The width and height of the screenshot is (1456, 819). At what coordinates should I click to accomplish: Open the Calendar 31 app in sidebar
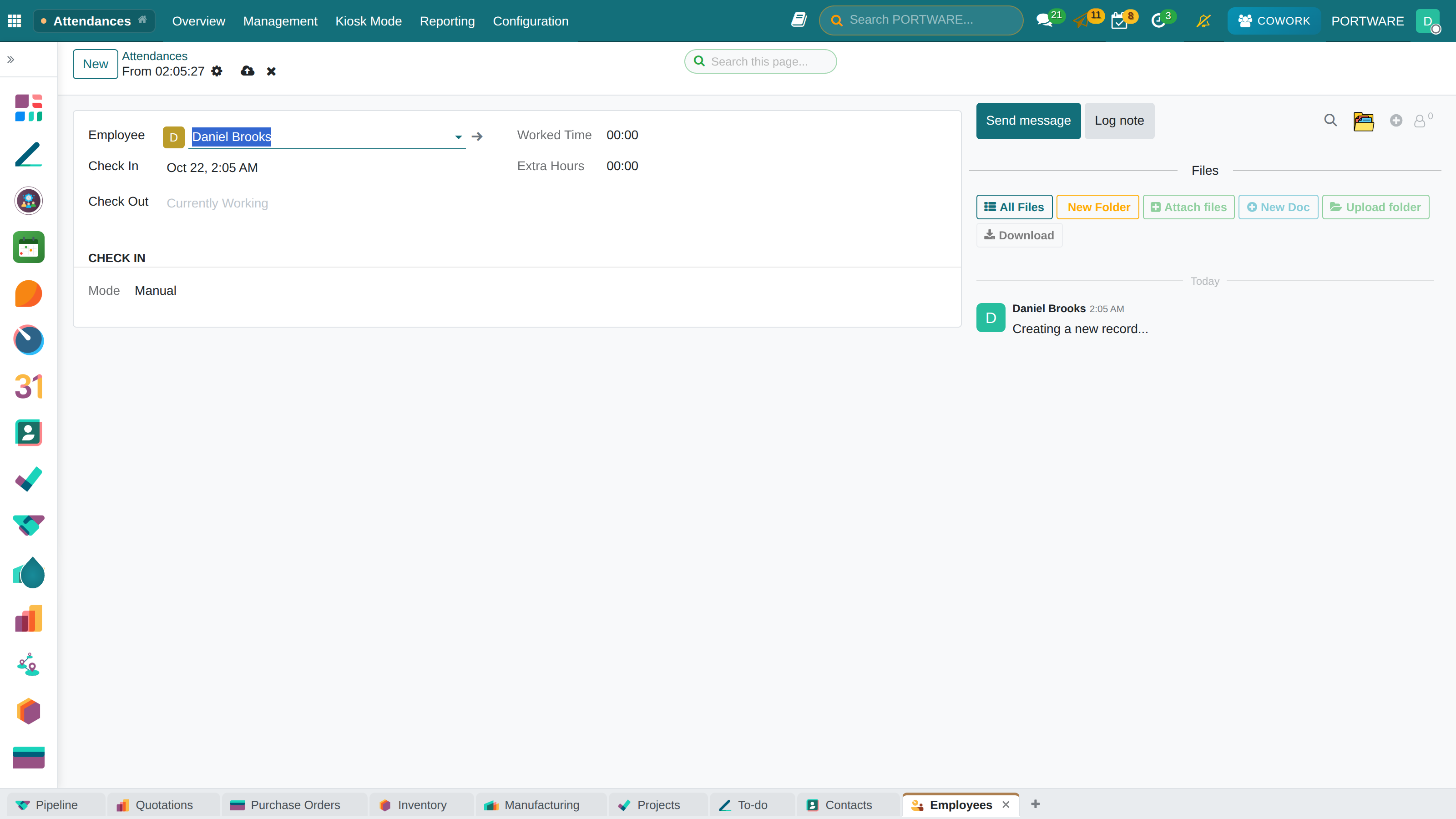(x=28, y=387)
